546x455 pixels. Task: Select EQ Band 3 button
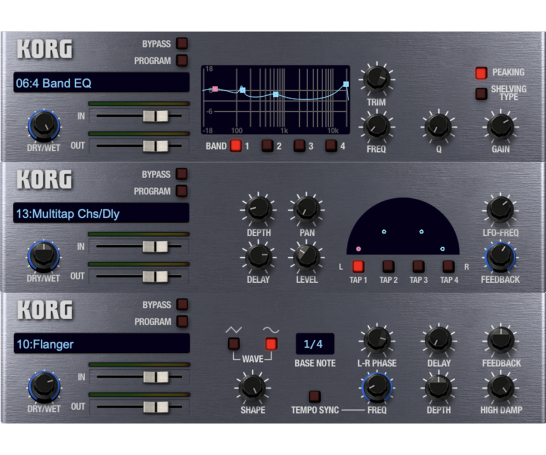tap(299, 146)
